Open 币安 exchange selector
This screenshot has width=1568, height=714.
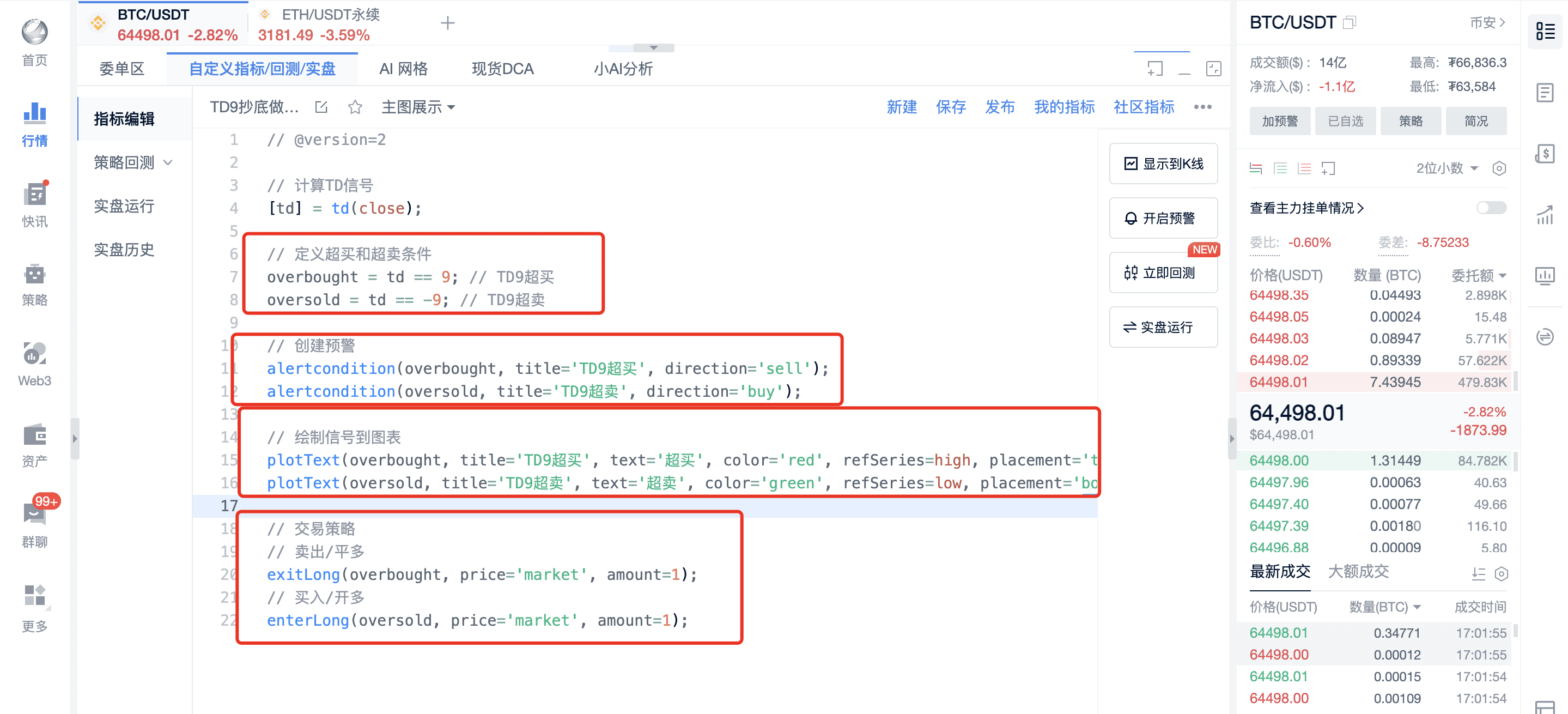1487,22
